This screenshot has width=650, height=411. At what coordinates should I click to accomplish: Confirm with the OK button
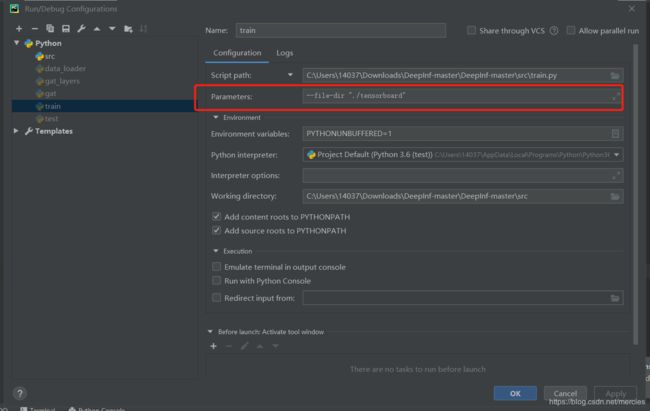[515, 394]
